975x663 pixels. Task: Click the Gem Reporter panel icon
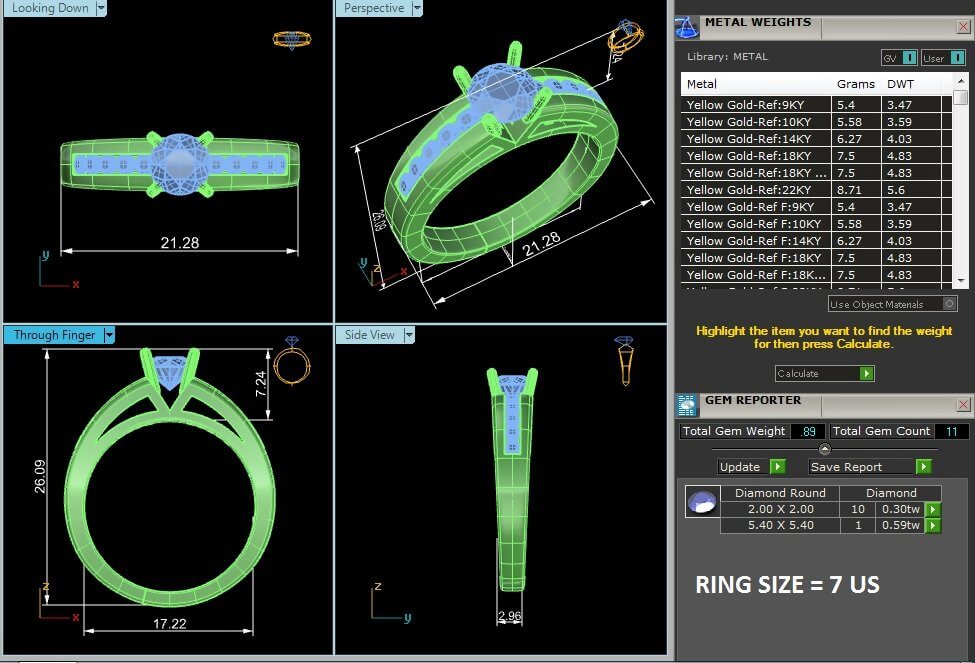(687, 405)
